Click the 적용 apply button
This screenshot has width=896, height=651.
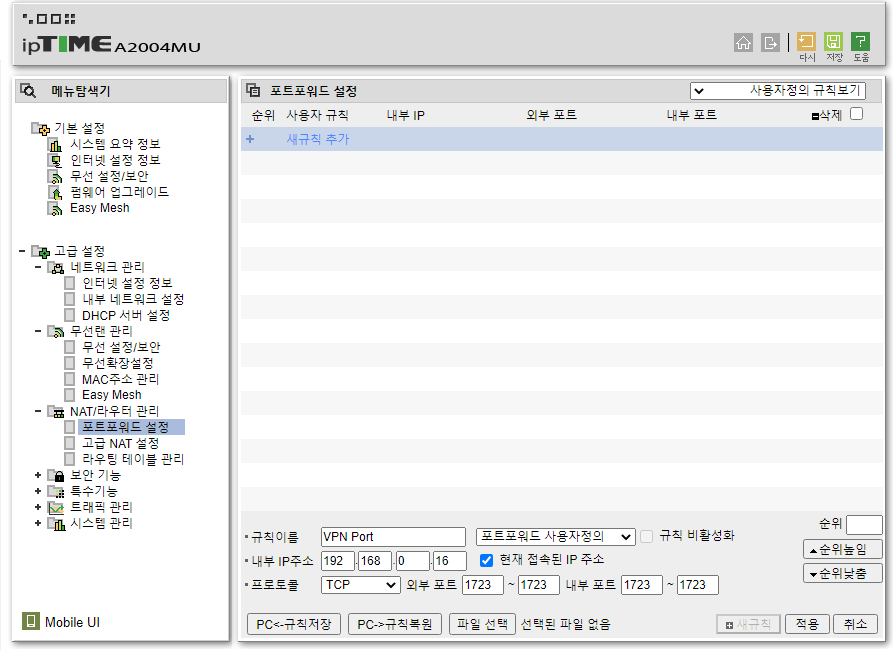807,624
